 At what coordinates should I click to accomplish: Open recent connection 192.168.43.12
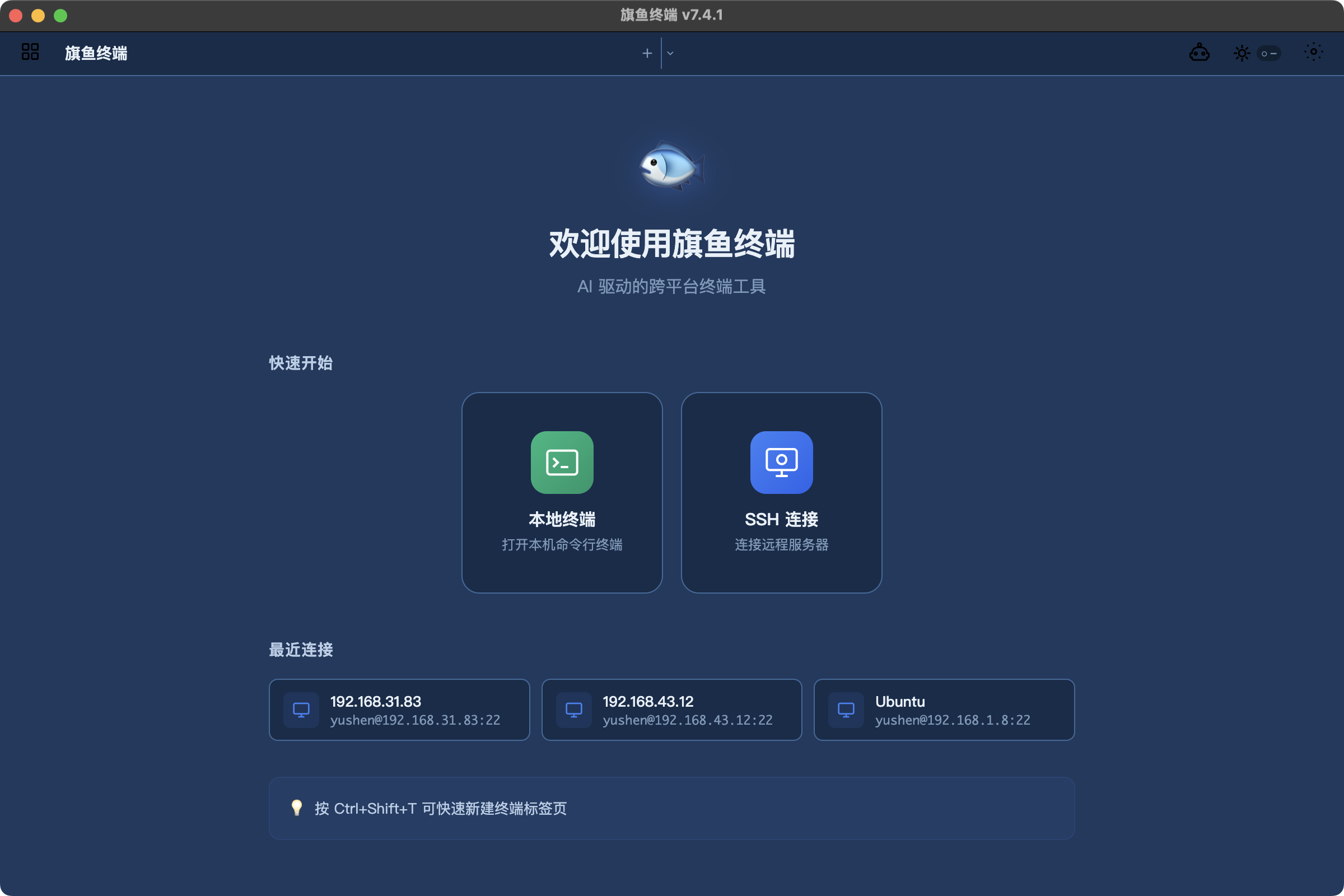click(x=671, y=709)
